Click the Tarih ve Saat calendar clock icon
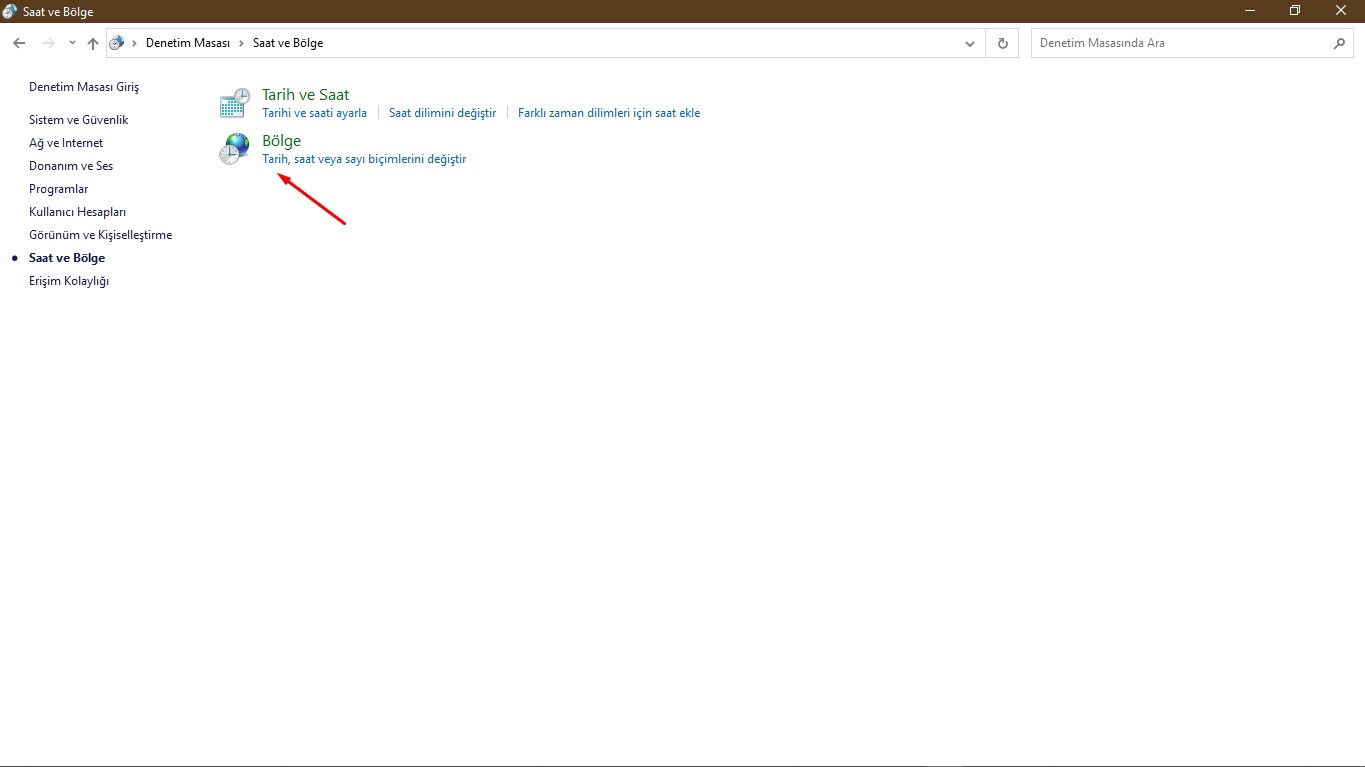Image resolution: width=1365 pixels, height=767 pixels. (235, 103)
